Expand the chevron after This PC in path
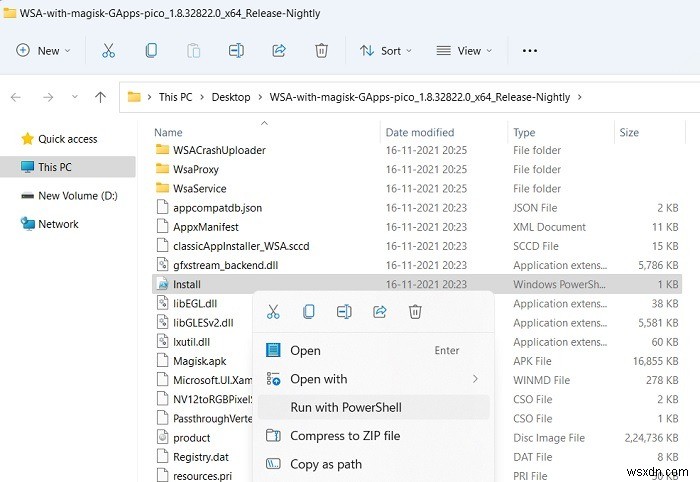This screenshot has width=700, height=482. 202,97
